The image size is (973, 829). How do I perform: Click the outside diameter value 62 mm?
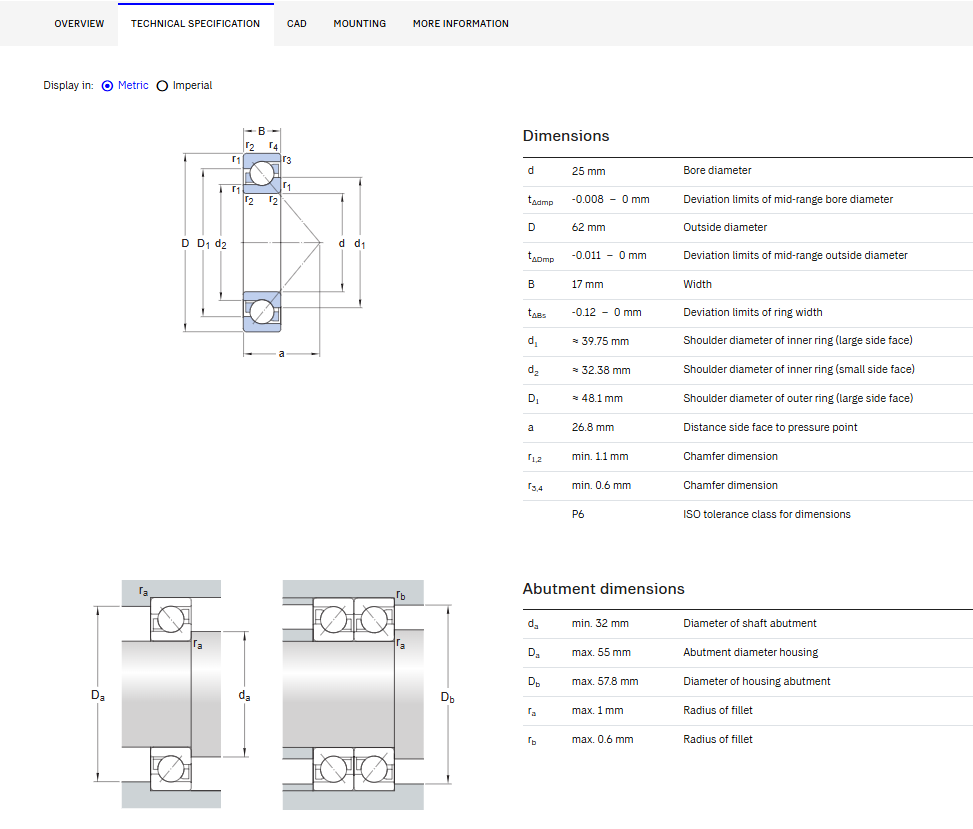588,228
